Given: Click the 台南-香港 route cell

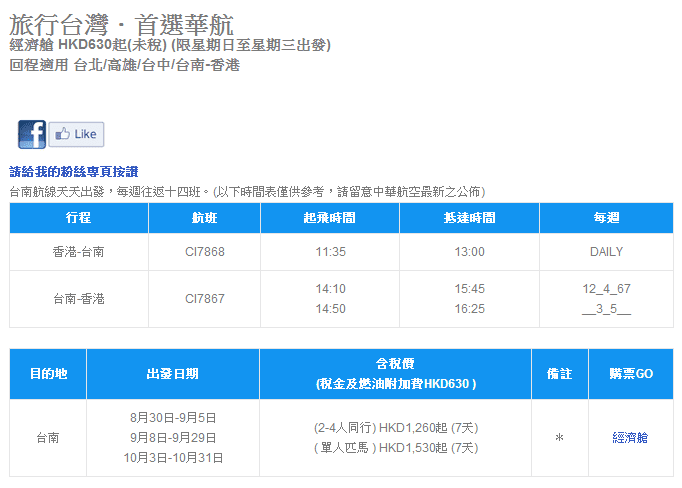Looking at the screenshot, I should tap(79, 298).
